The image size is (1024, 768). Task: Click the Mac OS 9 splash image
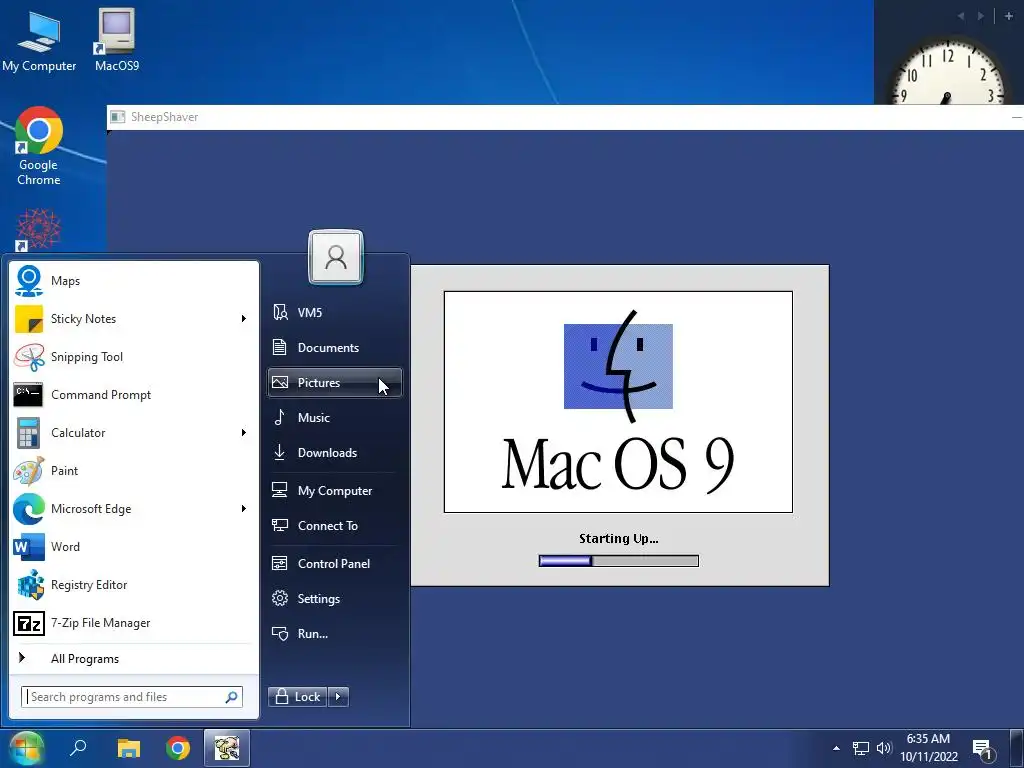pos(618,402)
